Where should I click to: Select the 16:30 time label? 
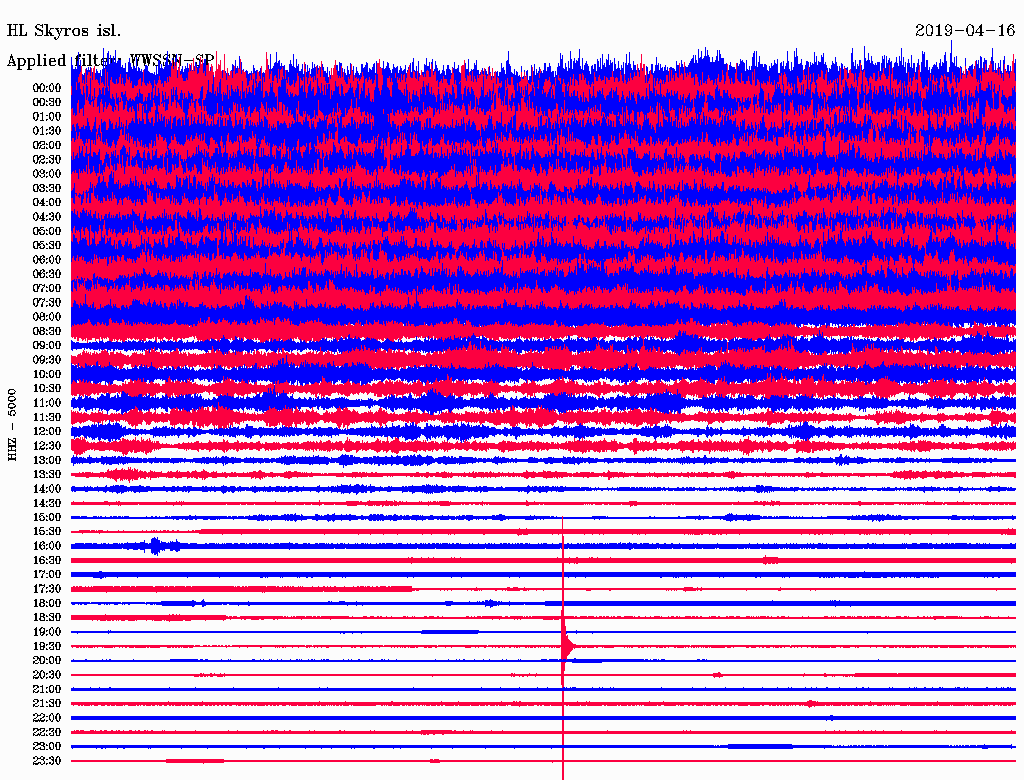47,561
